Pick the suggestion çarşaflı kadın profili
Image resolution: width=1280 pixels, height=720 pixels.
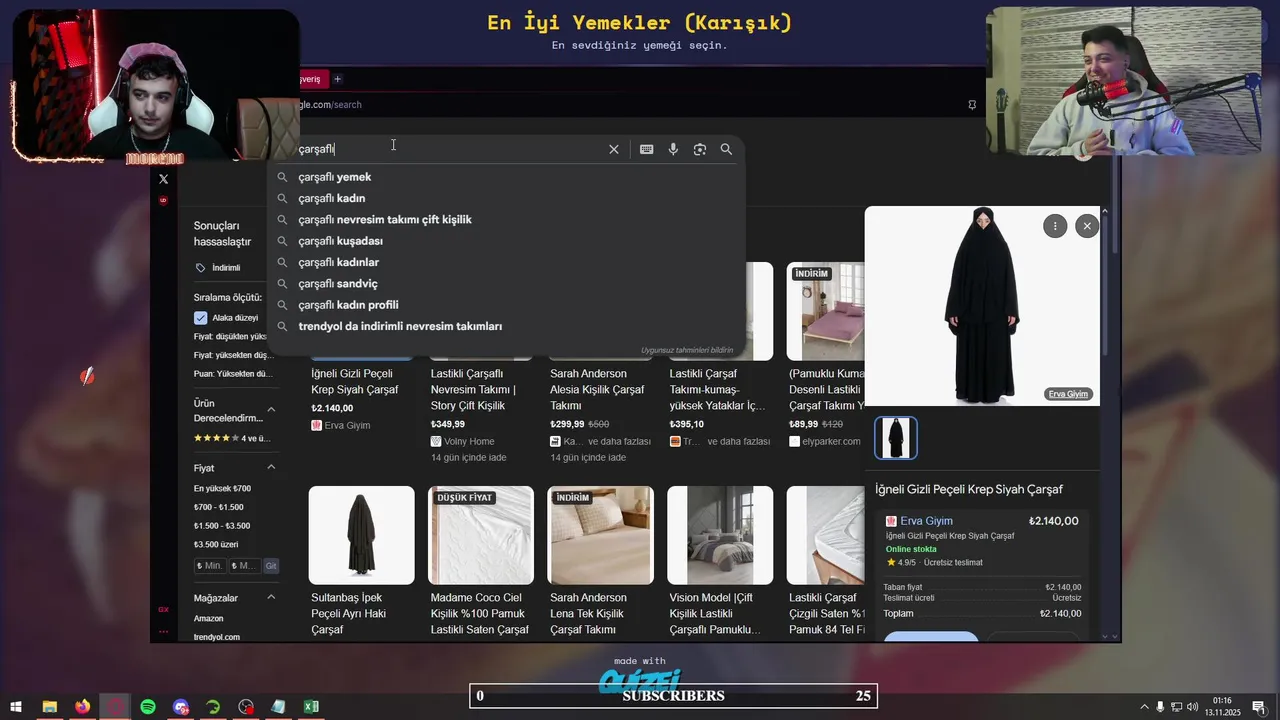pos(506,305)
